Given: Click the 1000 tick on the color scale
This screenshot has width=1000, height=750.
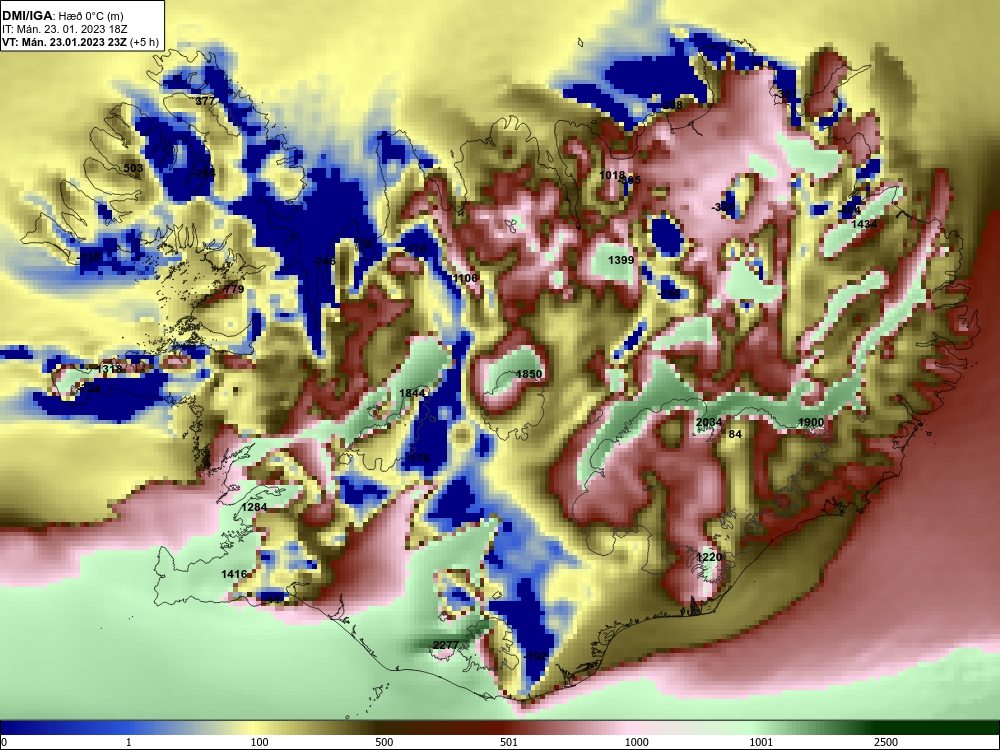Looking at the screenshot, I should click(636, 742).
